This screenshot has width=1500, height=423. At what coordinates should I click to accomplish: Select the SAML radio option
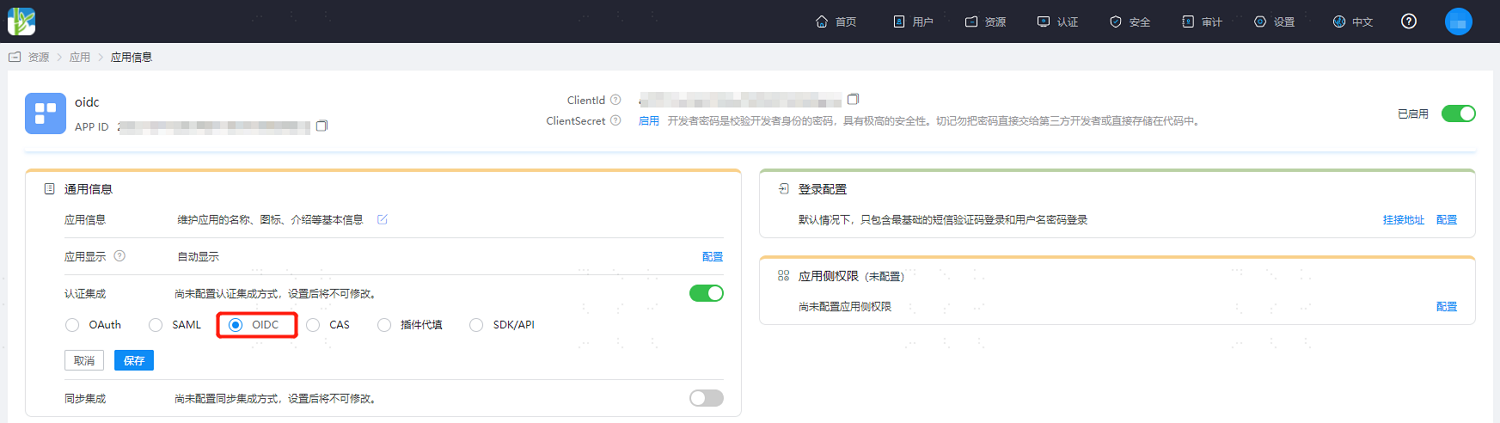coord(174,325)
